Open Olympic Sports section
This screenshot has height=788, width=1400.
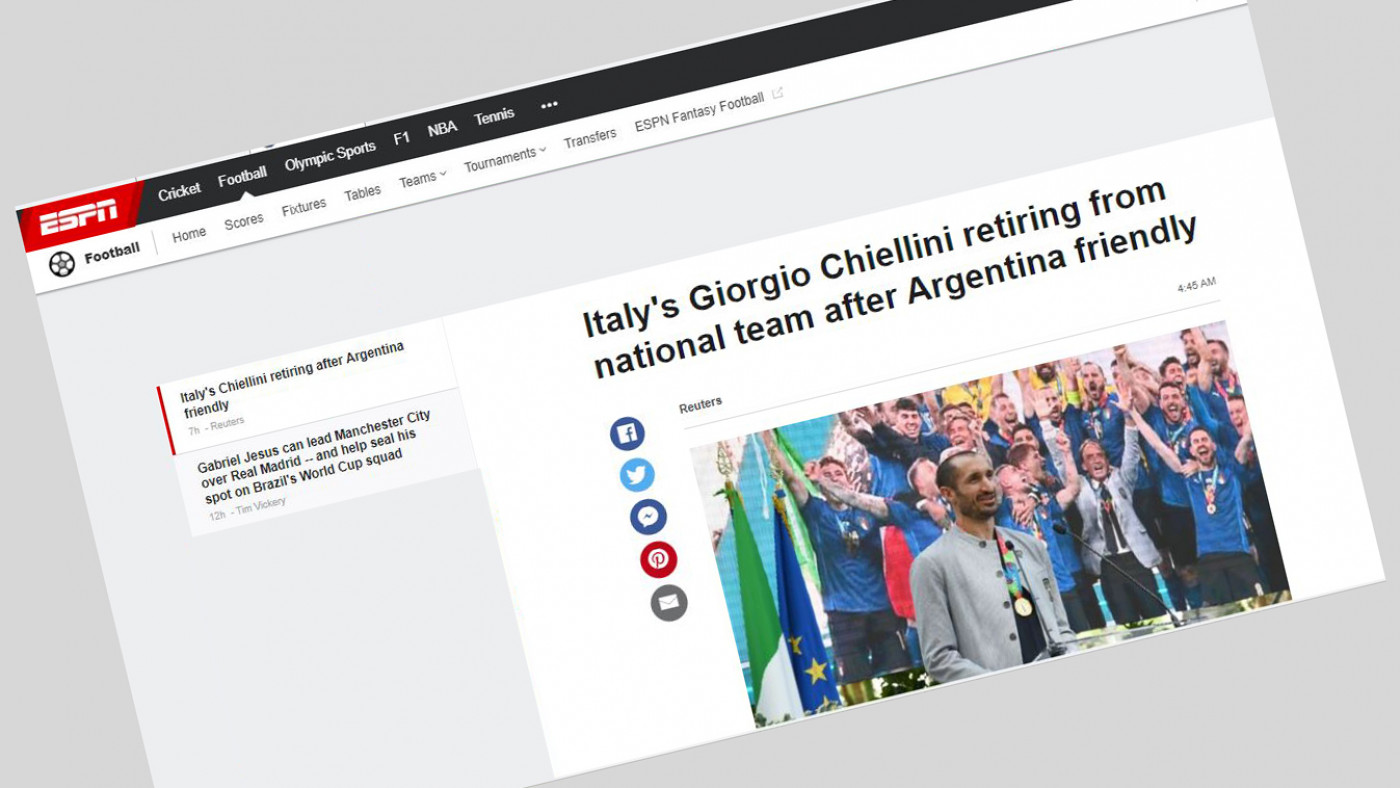click(330, 156)
